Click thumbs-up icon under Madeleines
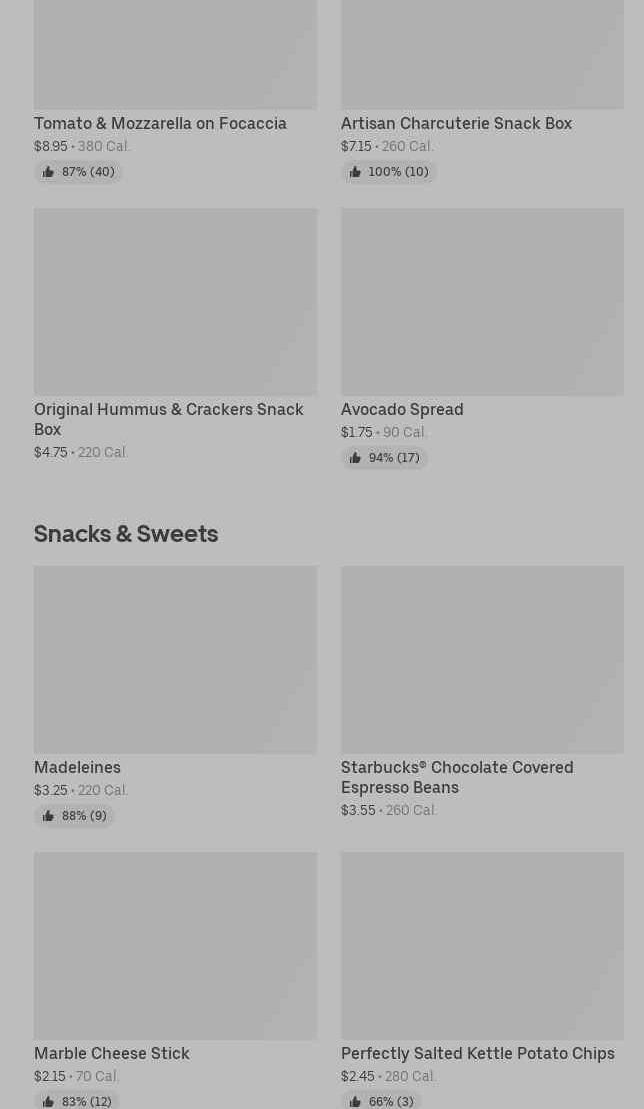This screenshot has height=1109, width=644. click(x=48, y=816)
